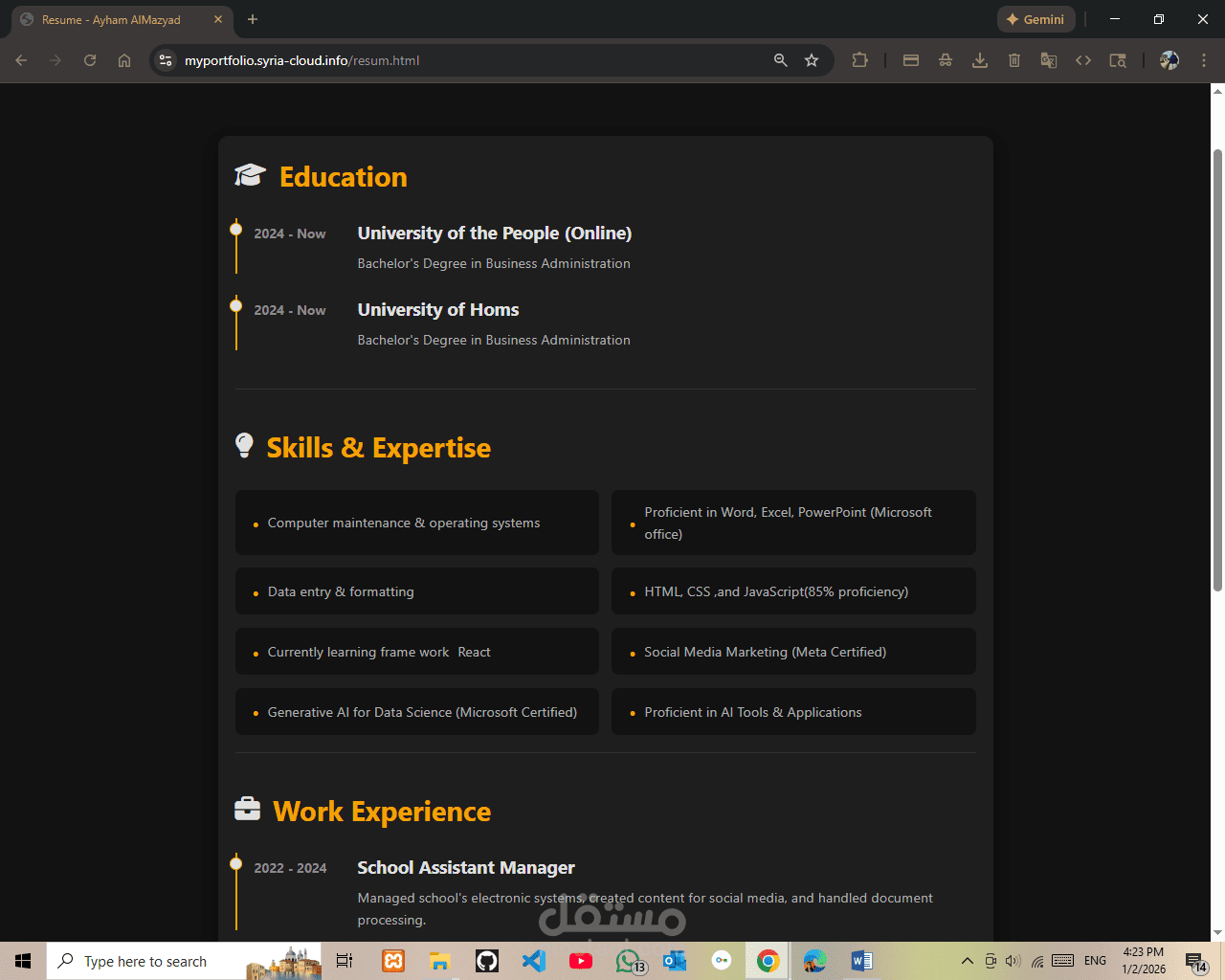The image size is (1225, 980).
Task: Open the Google Translate extension
Action: click(1049, 60)
